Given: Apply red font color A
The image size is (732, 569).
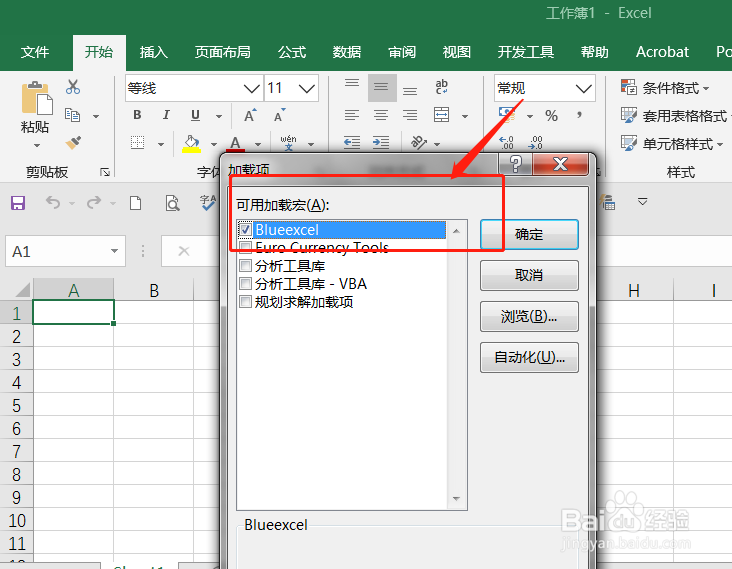Looking at the screenshot, I should (x=235, y=144).
